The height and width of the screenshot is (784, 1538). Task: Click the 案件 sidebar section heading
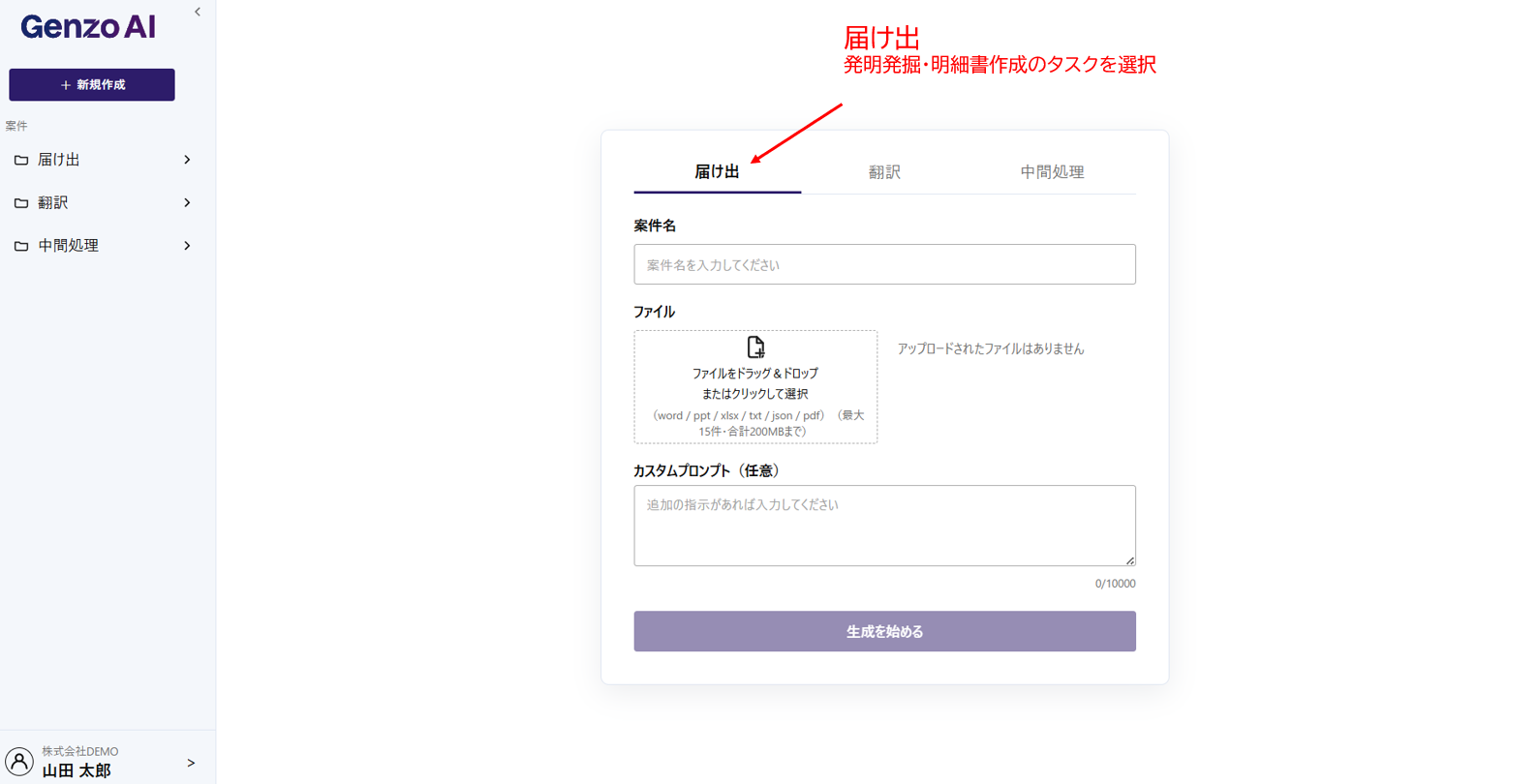point(16,126)
